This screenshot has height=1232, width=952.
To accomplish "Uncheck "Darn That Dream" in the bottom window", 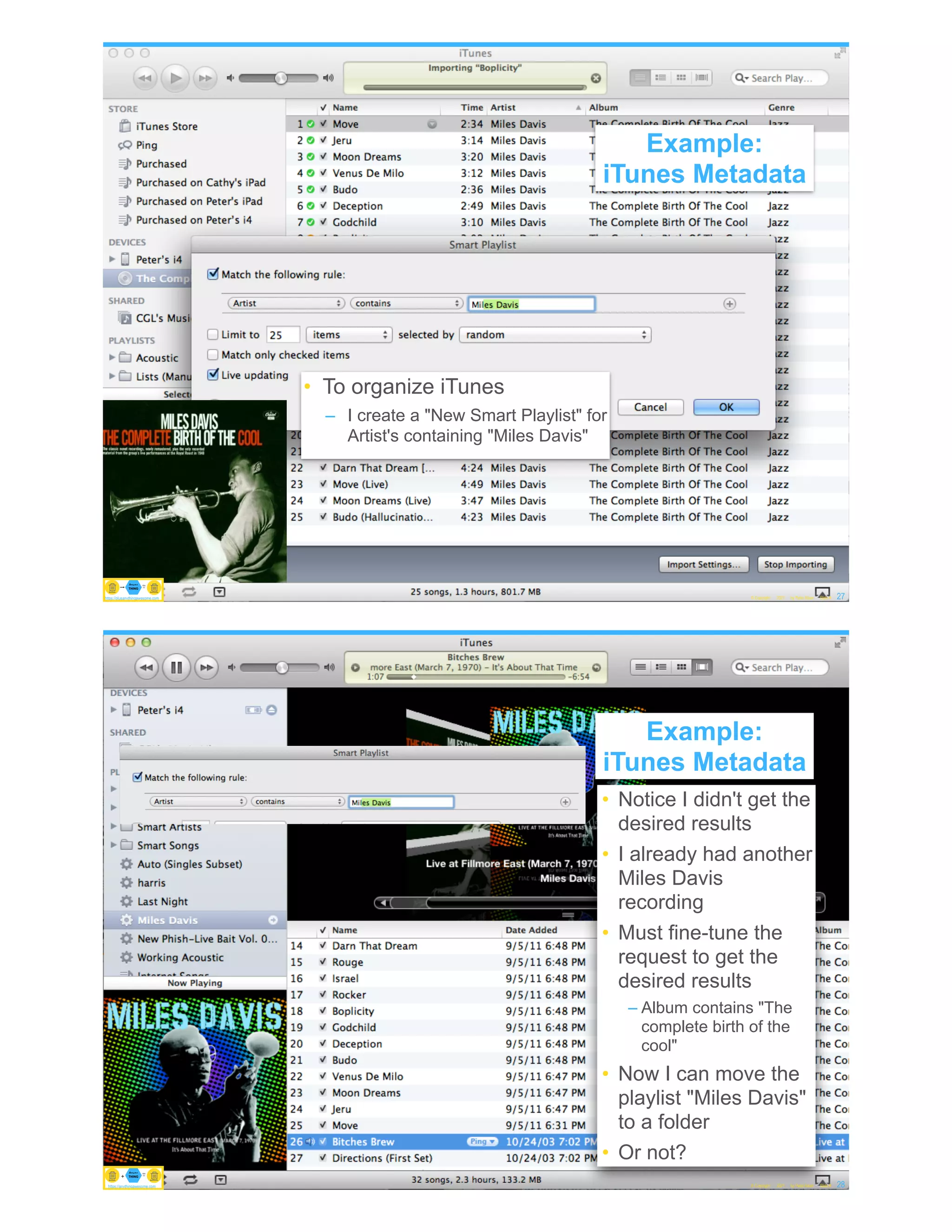I will pos(323,946).
